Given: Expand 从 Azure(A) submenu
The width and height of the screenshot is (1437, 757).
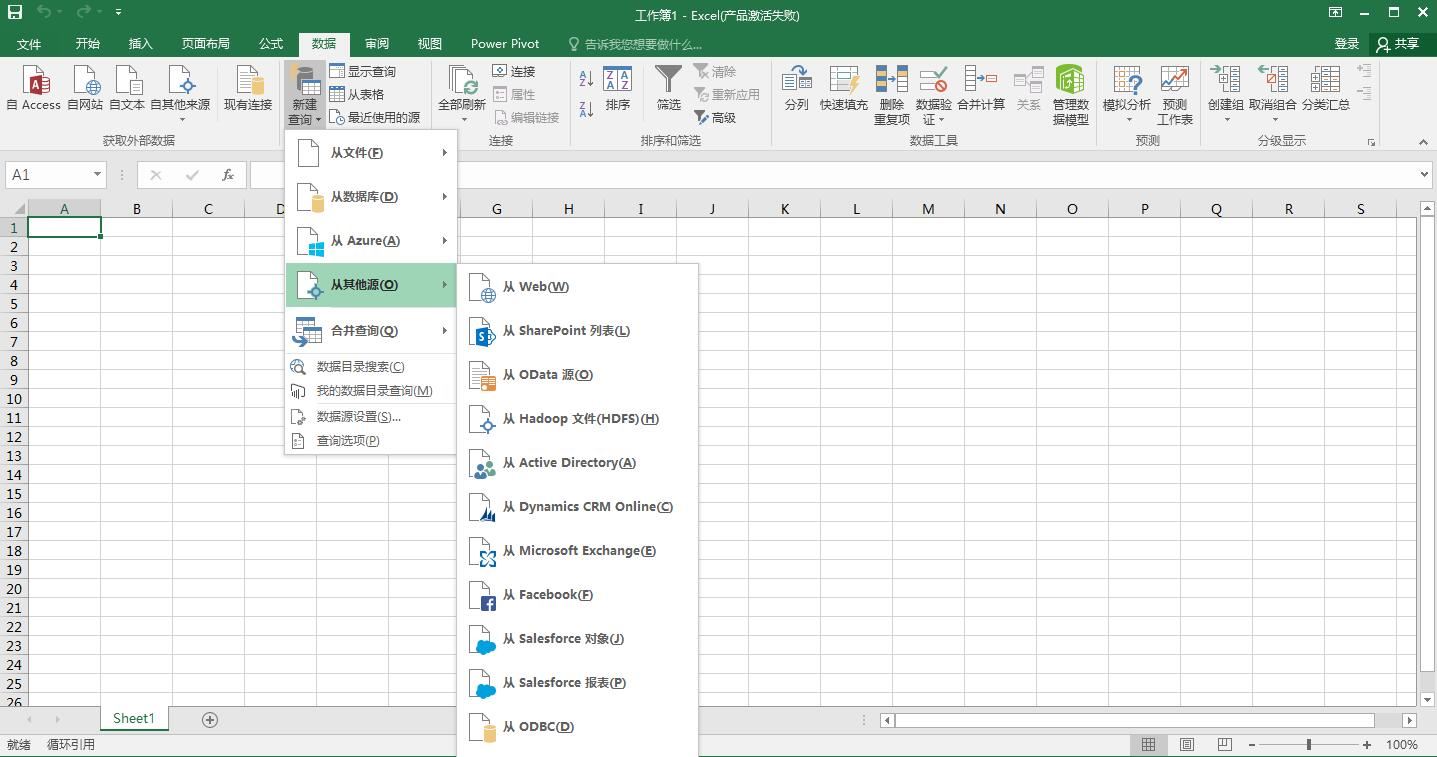Looking at the screenshot, I should 371,241.
